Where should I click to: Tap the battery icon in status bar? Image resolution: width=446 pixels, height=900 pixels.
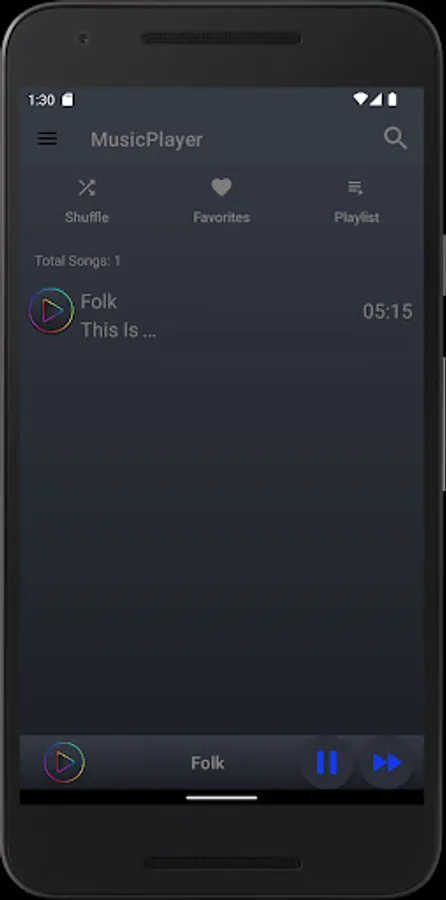point(393,100)
